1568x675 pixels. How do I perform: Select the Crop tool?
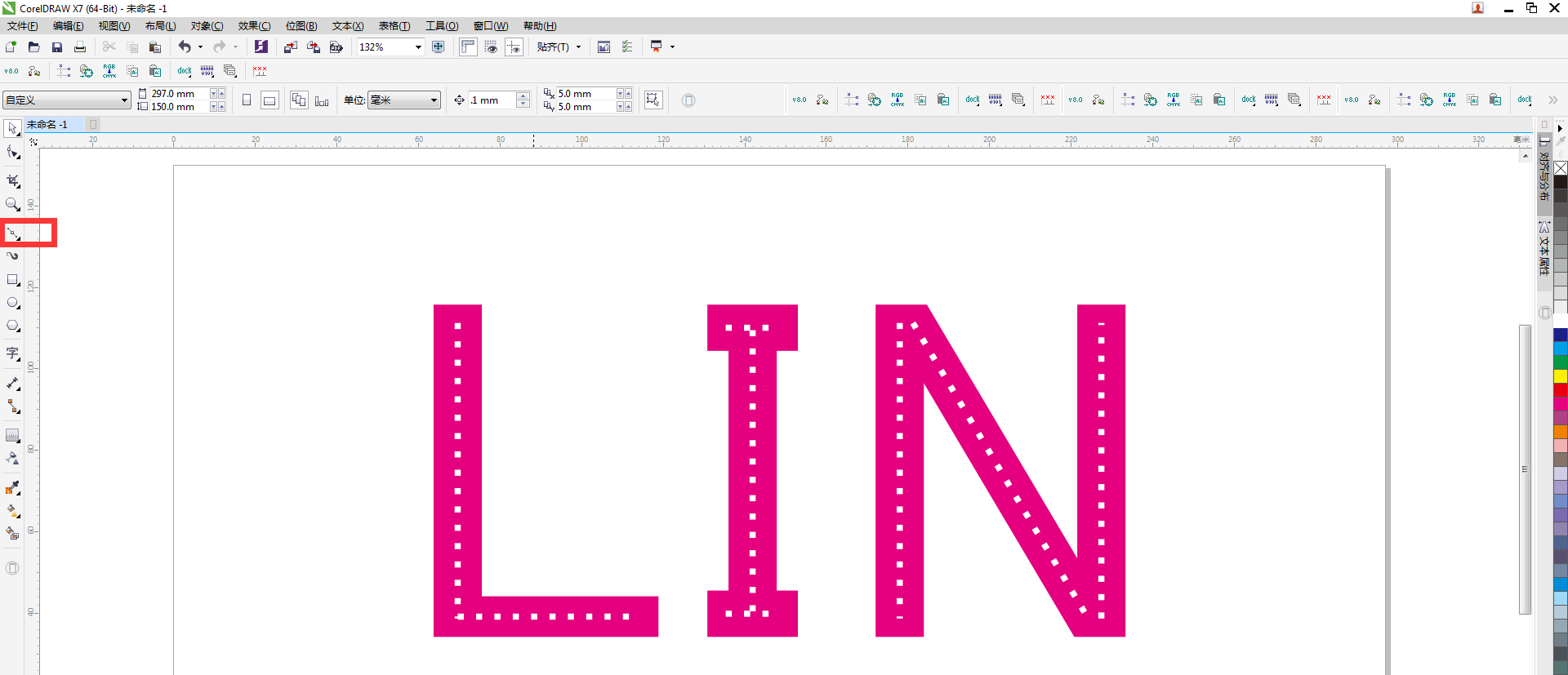pos(12,180)
